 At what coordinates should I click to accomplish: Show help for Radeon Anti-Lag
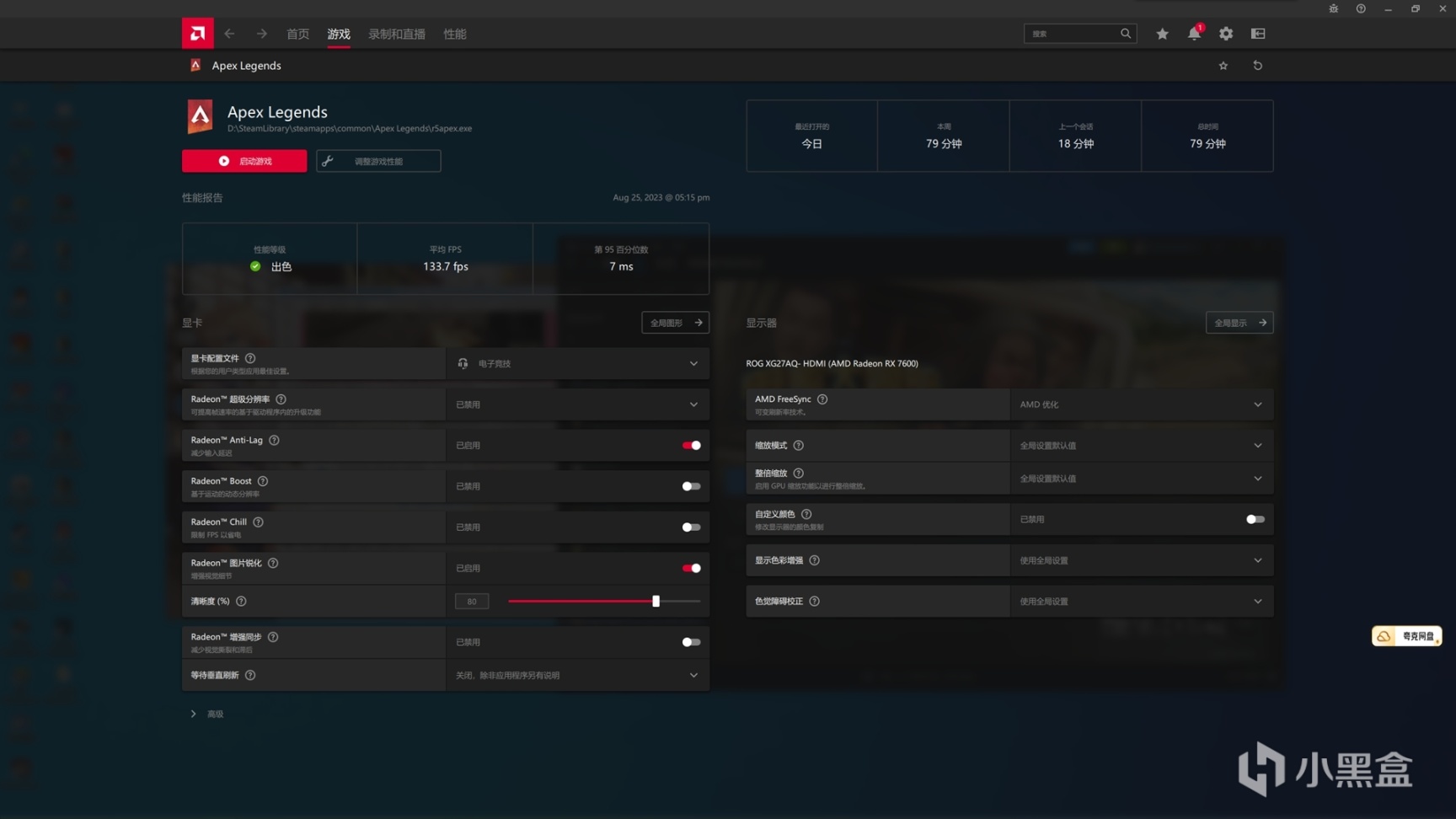(274, 440)
